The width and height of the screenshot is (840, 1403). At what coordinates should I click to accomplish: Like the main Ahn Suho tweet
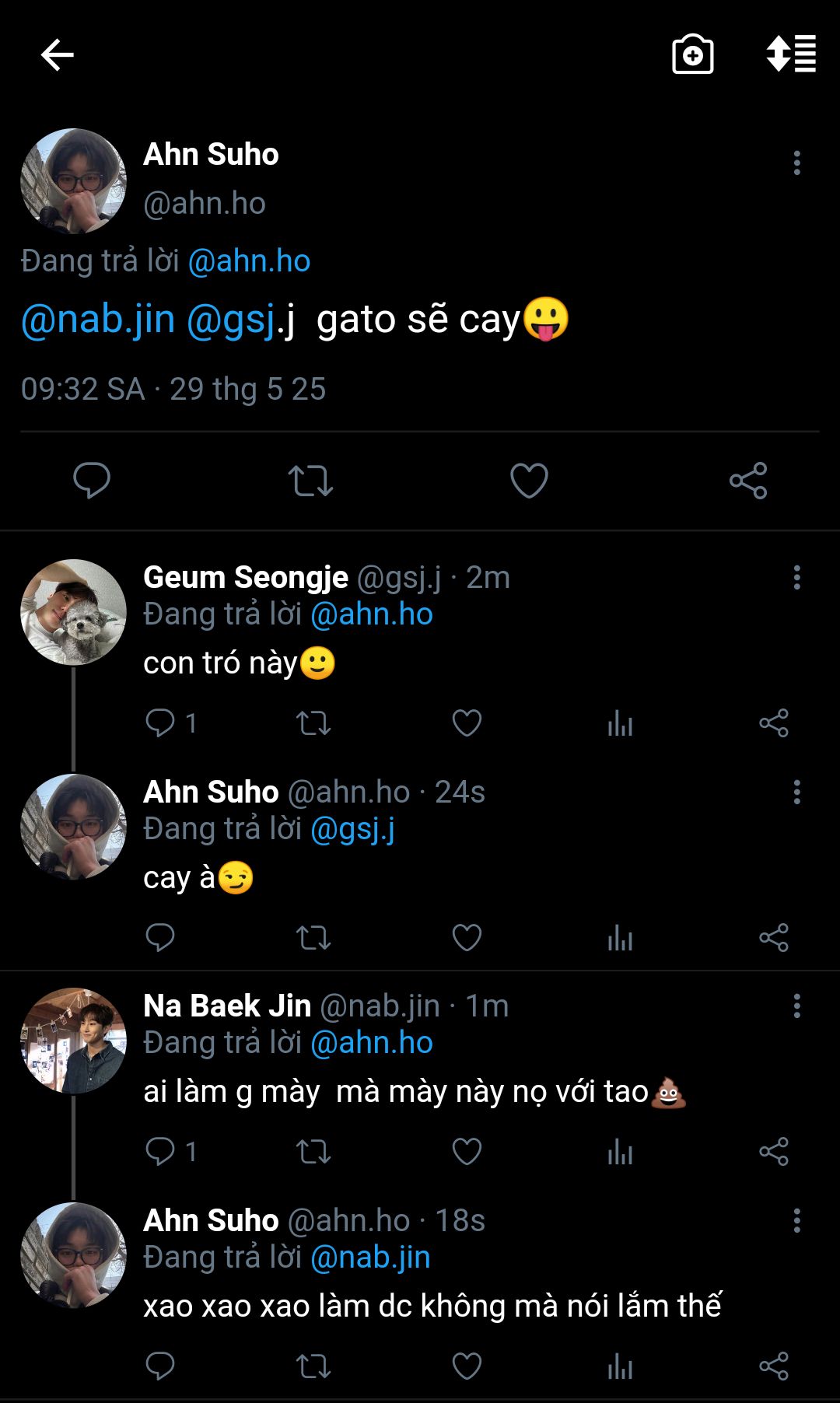[529, 481]
